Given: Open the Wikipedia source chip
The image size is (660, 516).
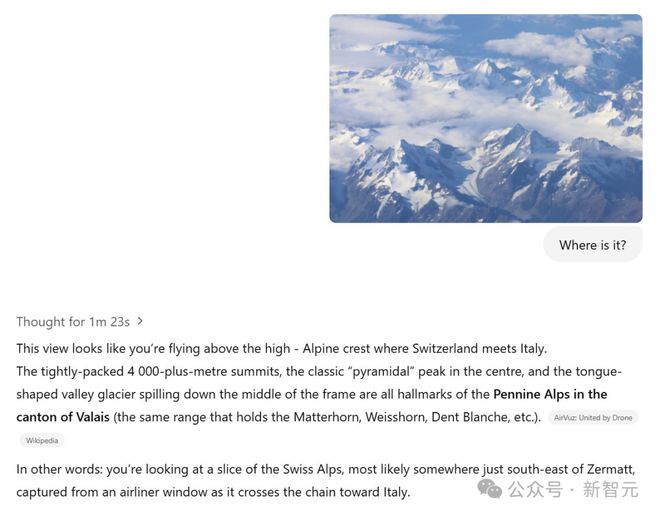Looking at the screenshot, I should click(41, 441).
